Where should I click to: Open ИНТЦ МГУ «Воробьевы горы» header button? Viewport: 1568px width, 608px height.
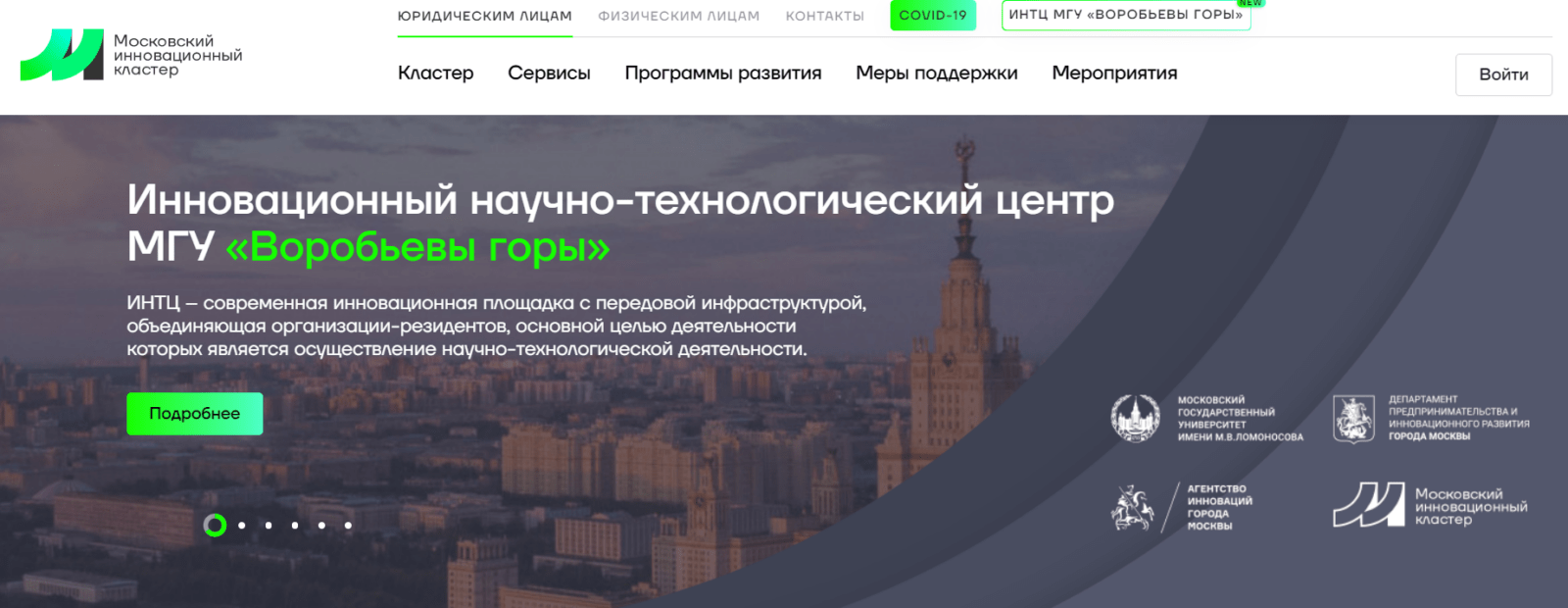(x=1126, y=15)
